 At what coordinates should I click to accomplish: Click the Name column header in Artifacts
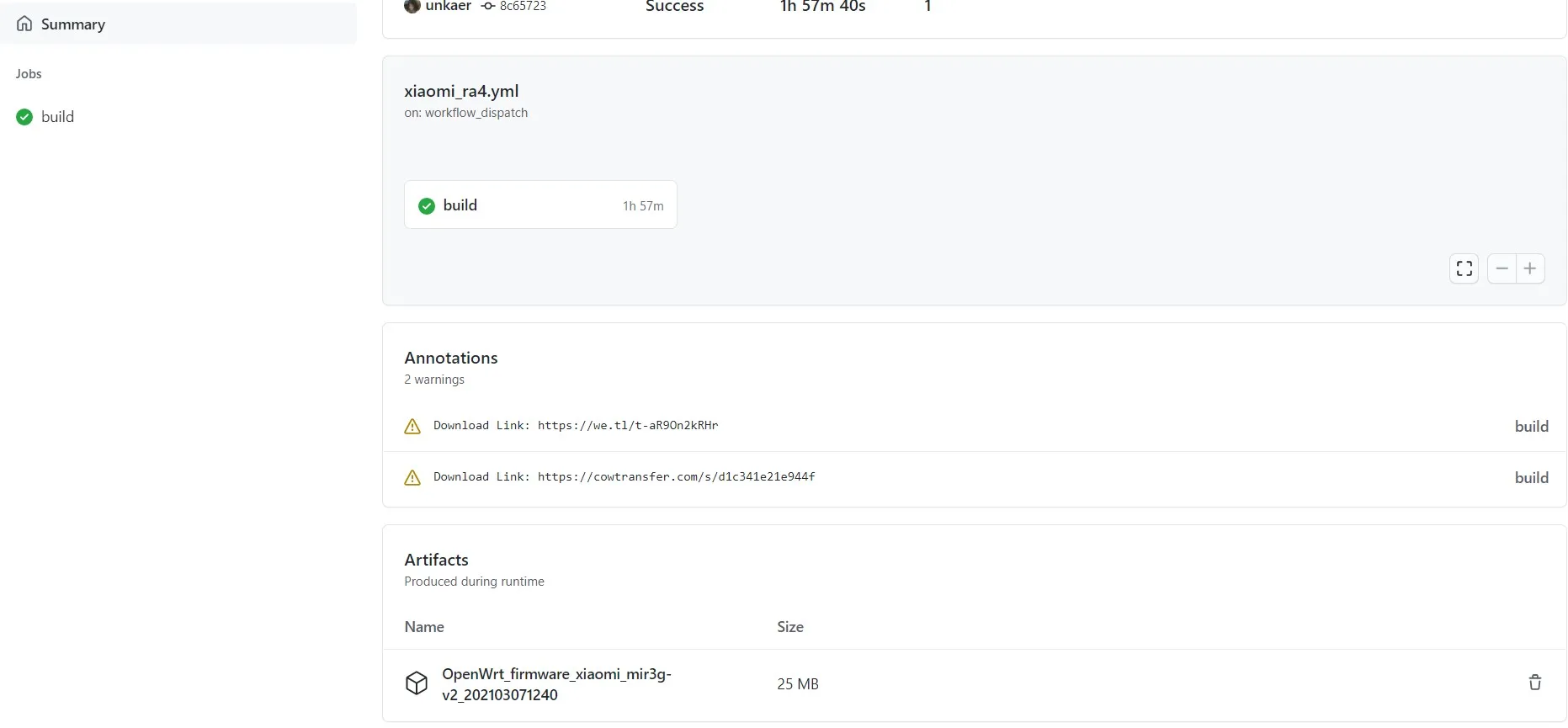[x=424, y=627]
